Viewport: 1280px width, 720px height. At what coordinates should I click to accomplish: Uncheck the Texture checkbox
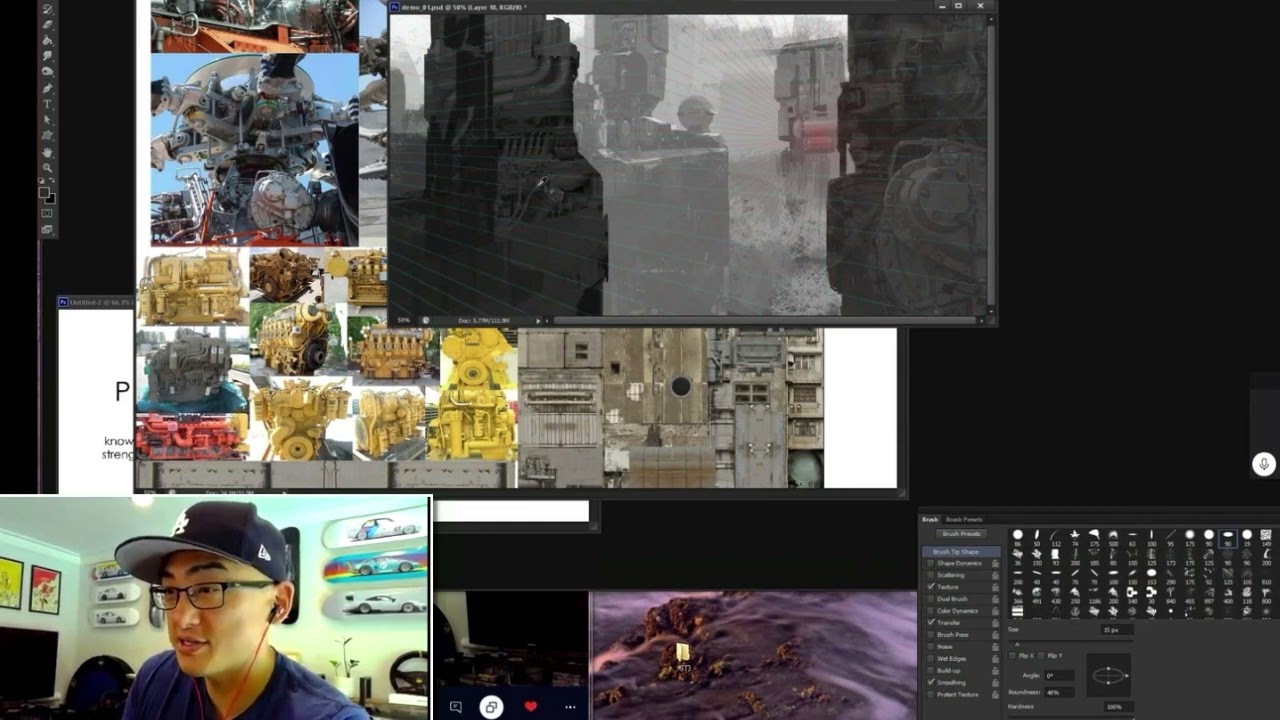click(x=931, y=587)
